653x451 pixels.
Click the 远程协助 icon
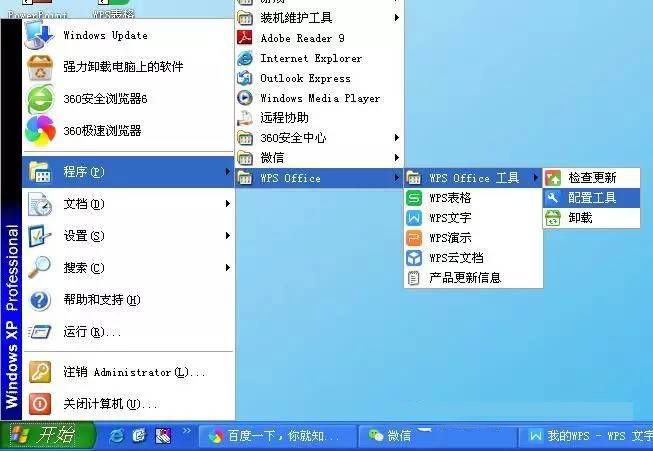click(245, 118)
